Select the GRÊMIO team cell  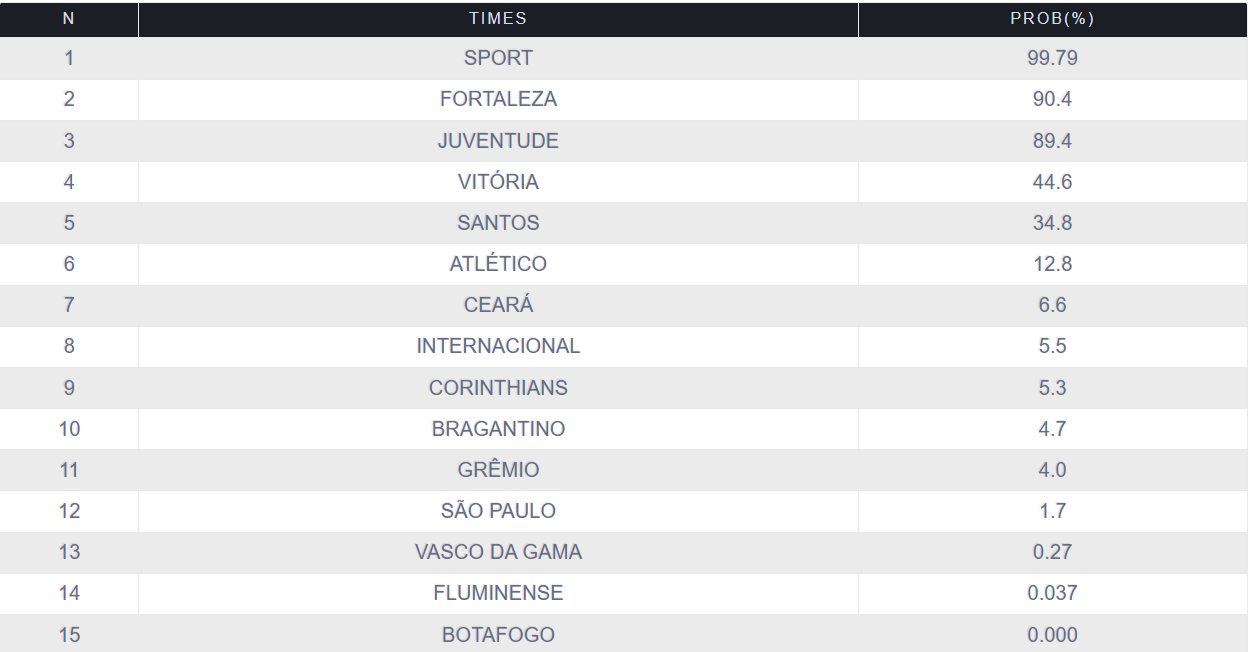[498, 470]
